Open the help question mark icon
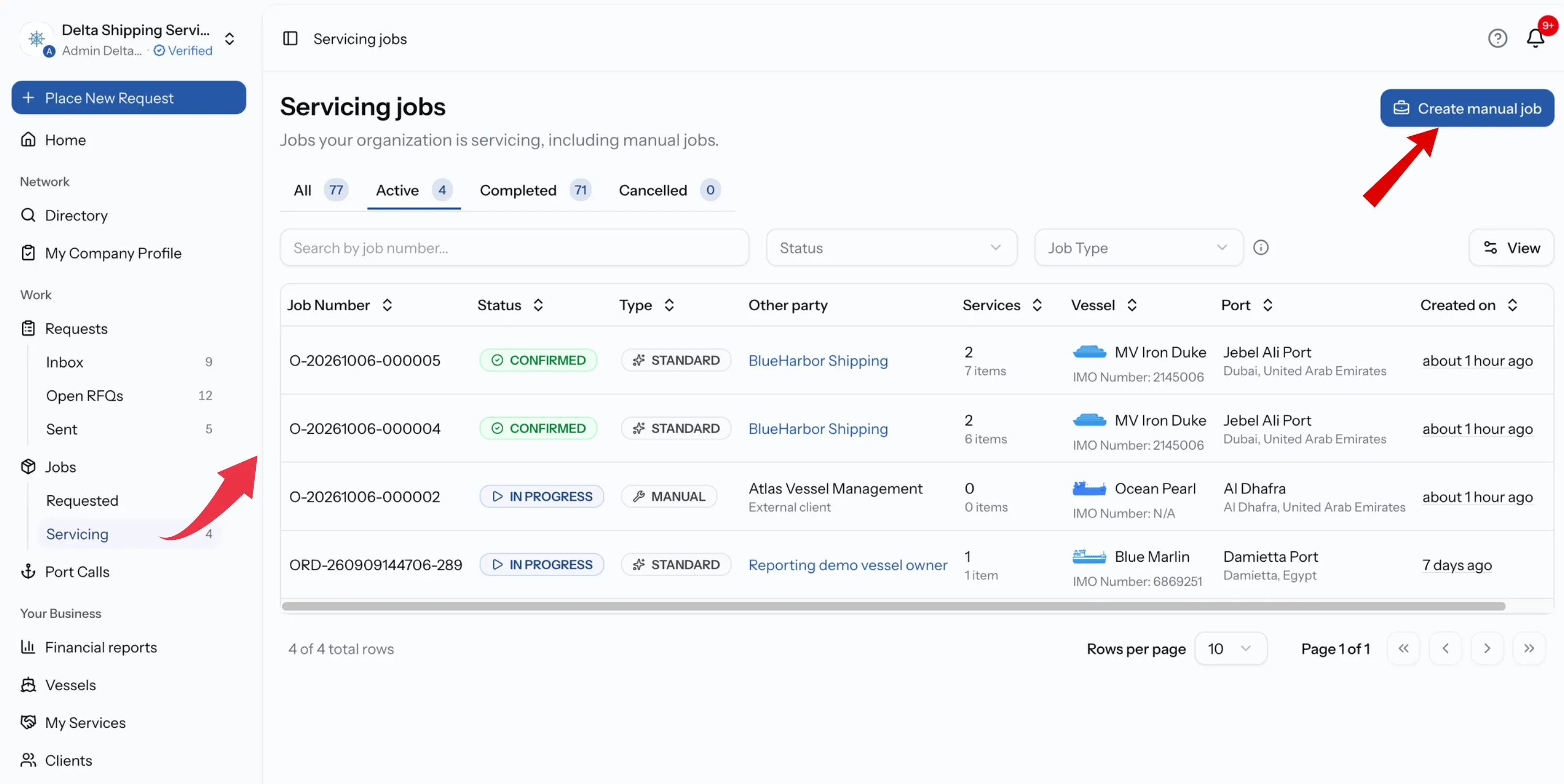 pyautogui.click(x=1497, y=38)
